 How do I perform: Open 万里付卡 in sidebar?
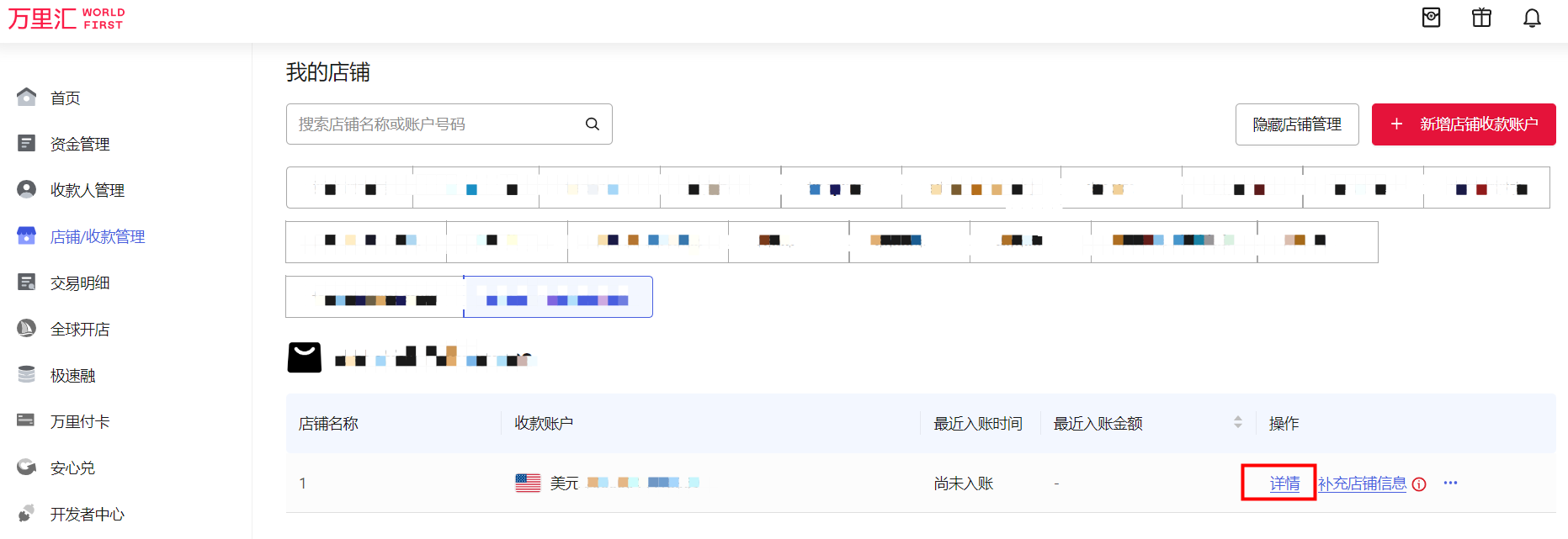pos(80,422)
